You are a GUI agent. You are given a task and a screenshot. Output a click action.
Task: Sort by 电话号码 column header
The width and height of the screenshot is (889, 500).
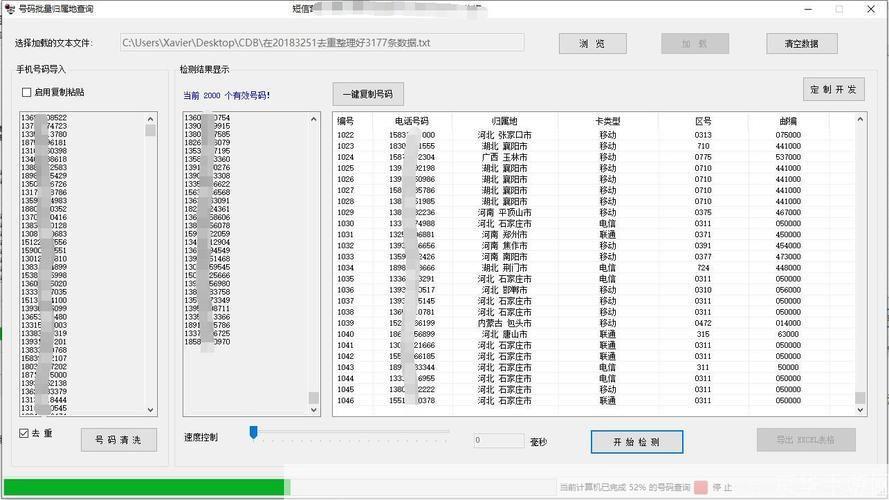click(412, 121)
